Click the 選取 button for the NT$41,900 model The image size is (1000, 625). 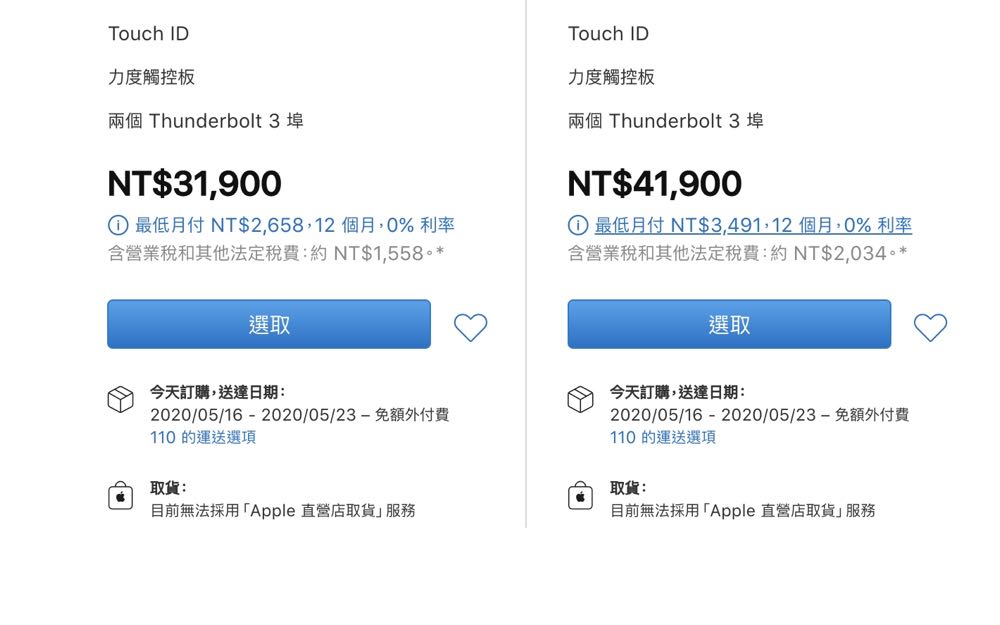click(729, 324)
